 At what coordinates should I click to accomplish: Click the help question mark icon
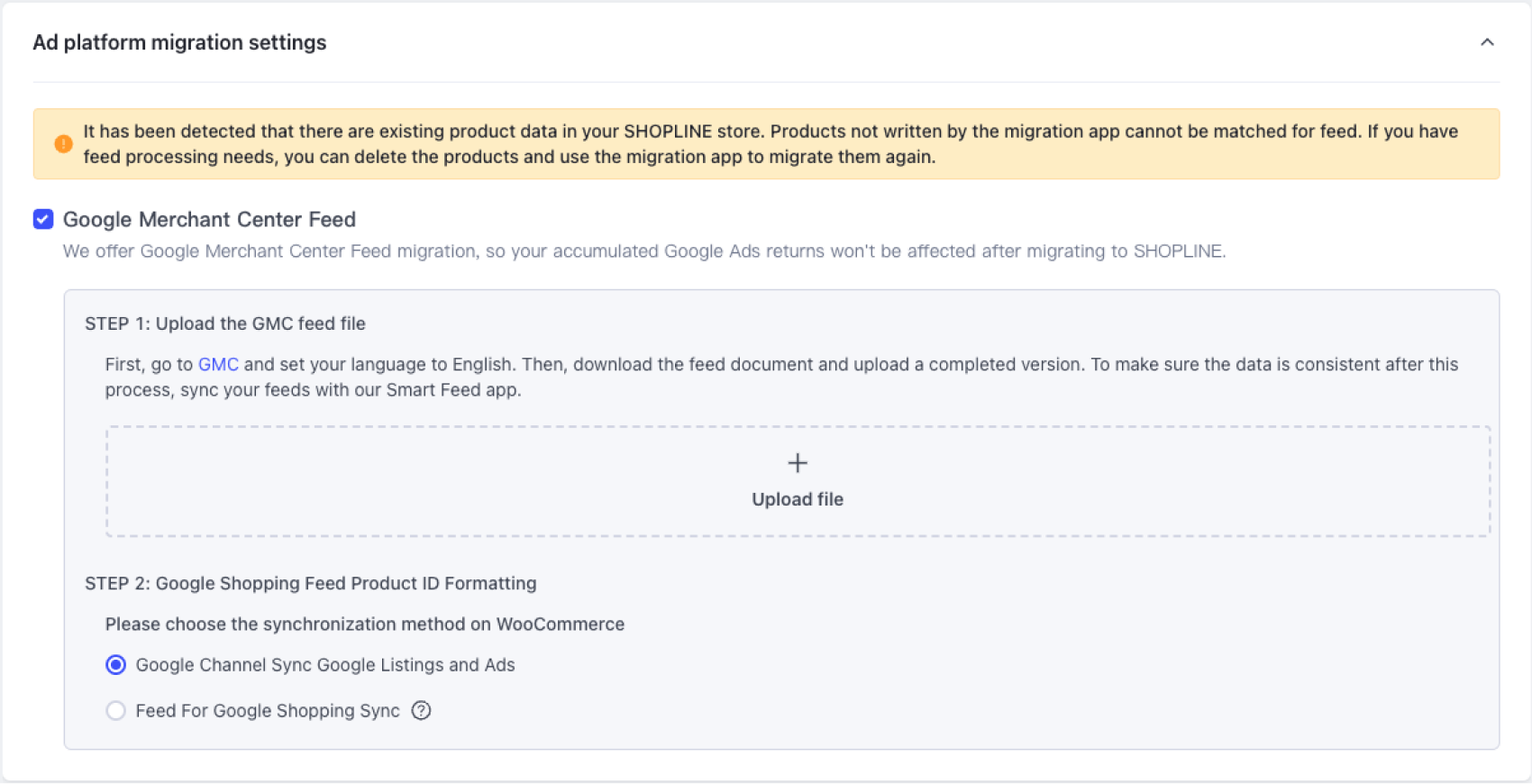pos(421,711)
